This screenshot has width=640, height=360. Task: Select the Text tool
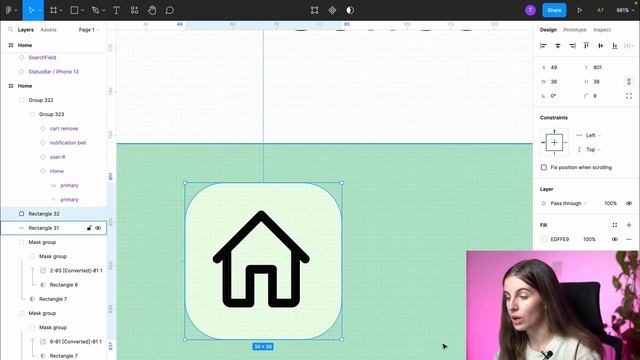click(x=116, y=10)
